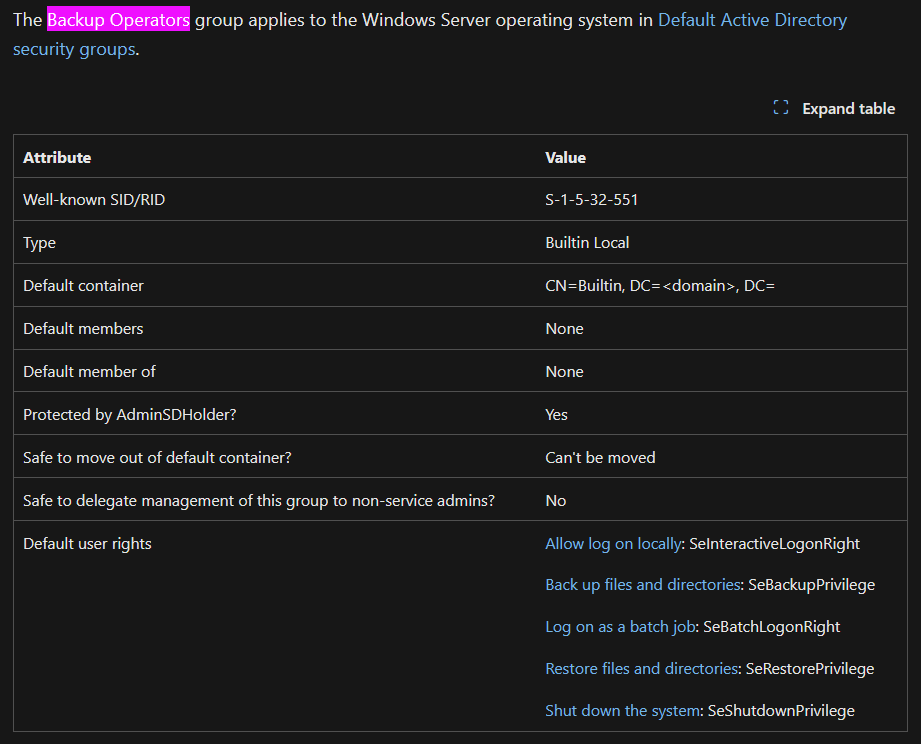921x744 pixels.
Task: Select the SeBatchLogonRight text
Action: [771, 627]
